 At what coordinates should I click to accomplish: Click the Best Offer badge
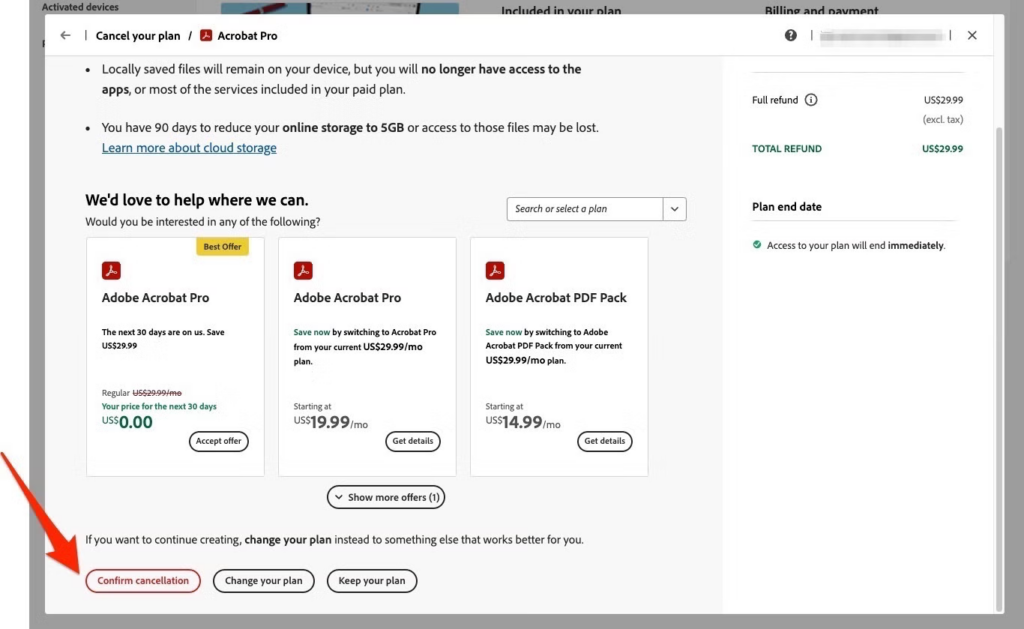tap(222, 246)
